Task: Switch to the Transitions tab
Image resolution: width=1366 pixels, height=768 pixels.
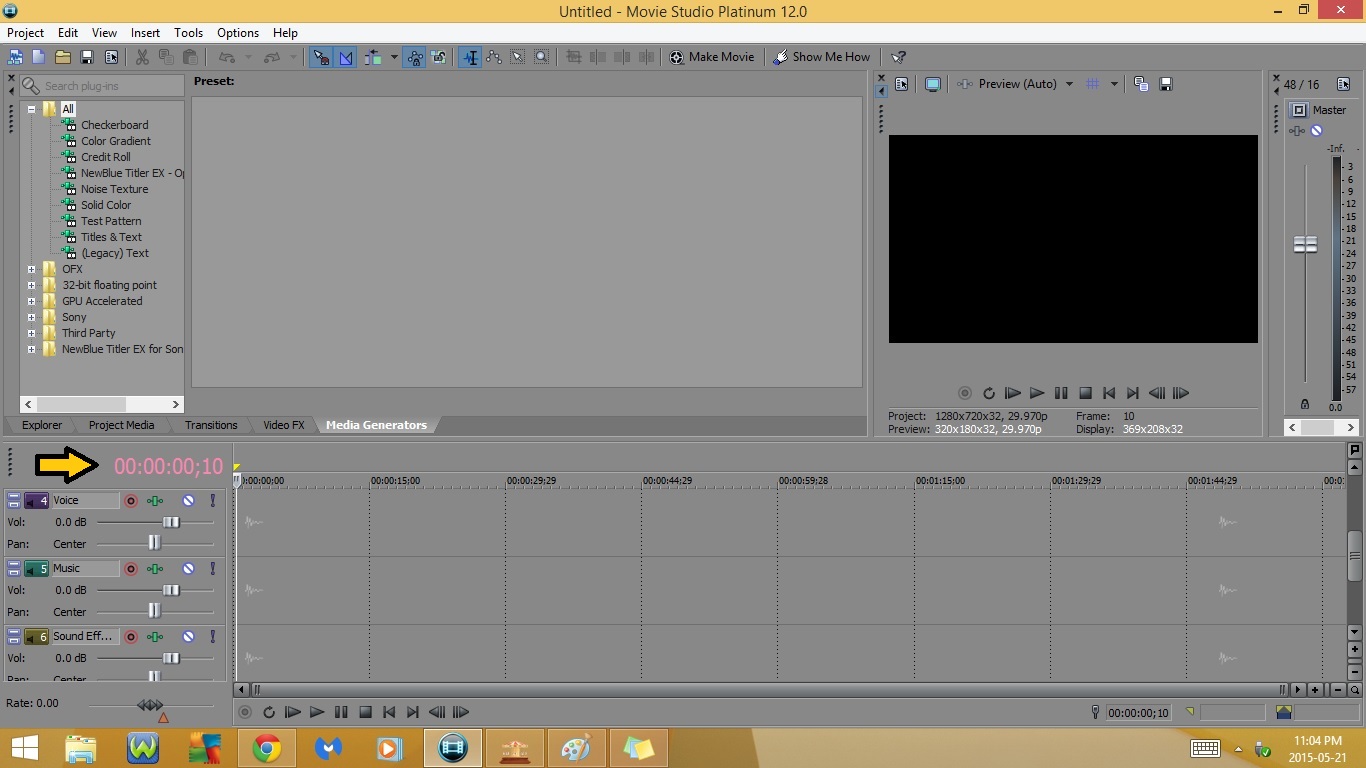Action: (x=211, y=425)
